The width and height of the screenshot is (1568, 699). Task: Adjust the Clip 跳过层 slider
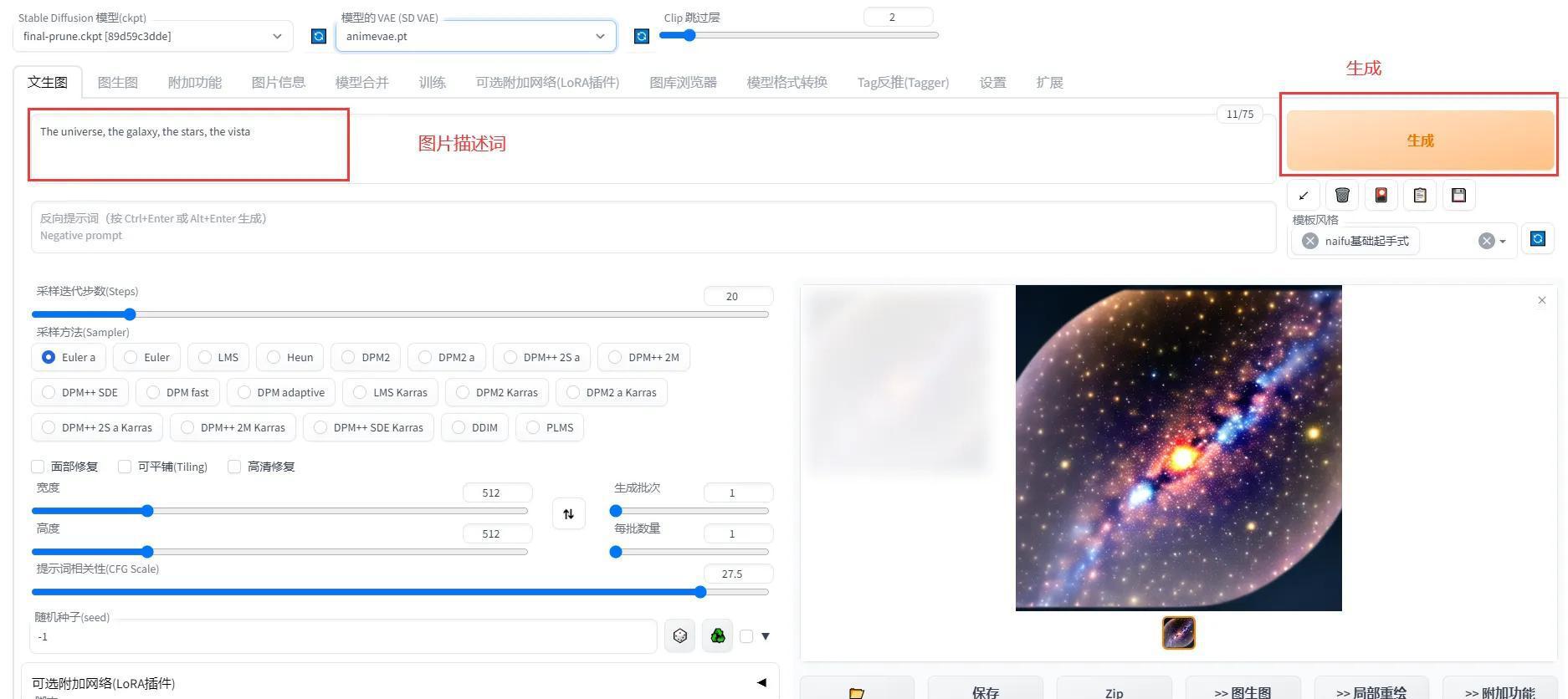coord(798,35)
